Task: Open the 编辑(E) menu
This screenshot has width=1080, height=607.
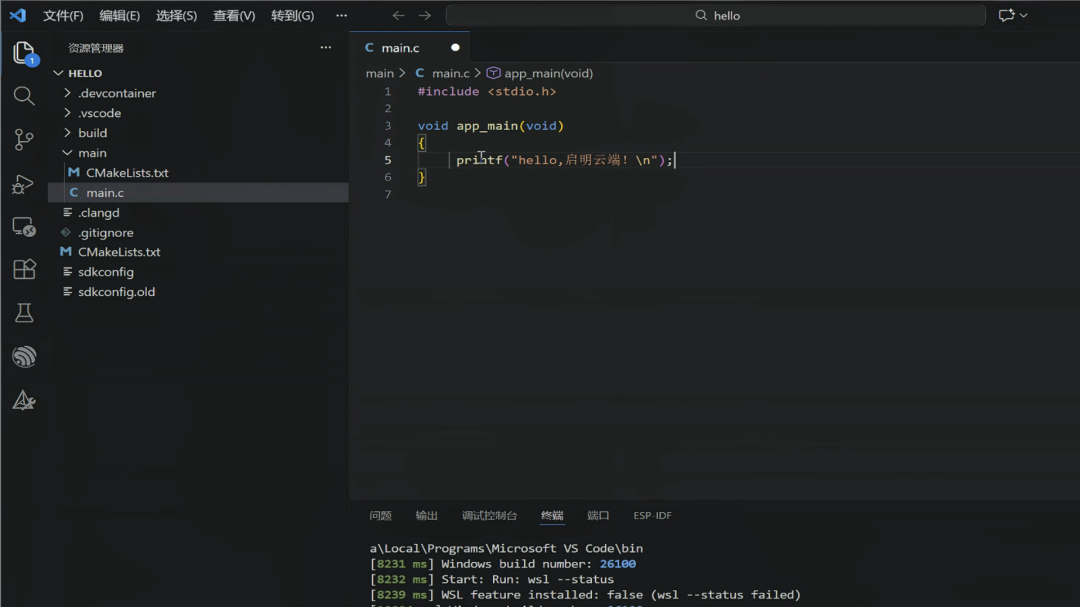Action: (x=119, y=15)
